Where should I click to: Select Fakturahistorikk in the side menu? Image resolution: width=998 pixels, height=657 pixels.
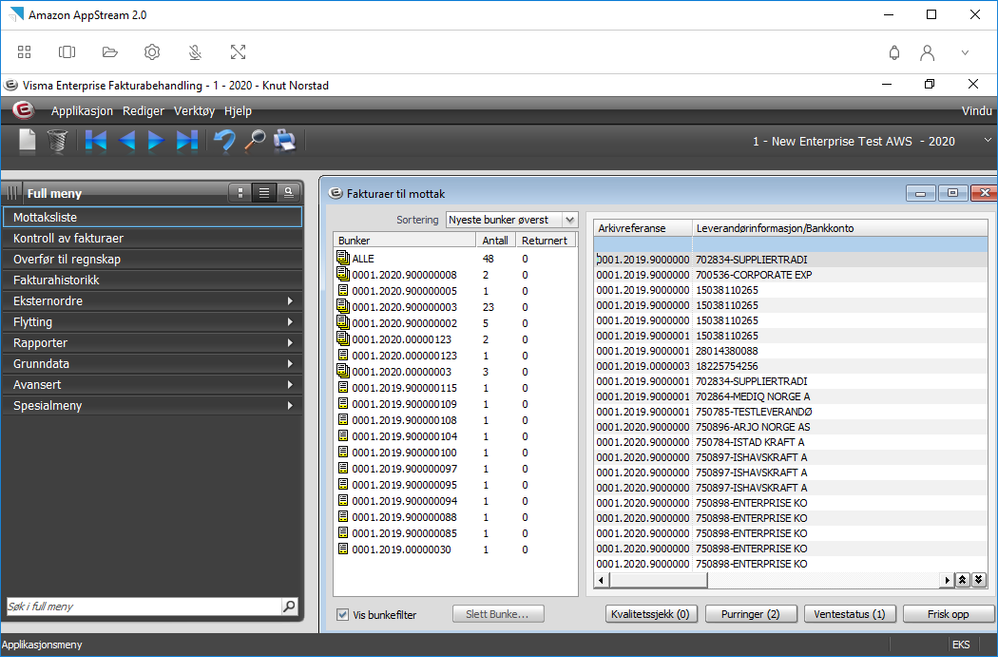(x=152, y=280)
